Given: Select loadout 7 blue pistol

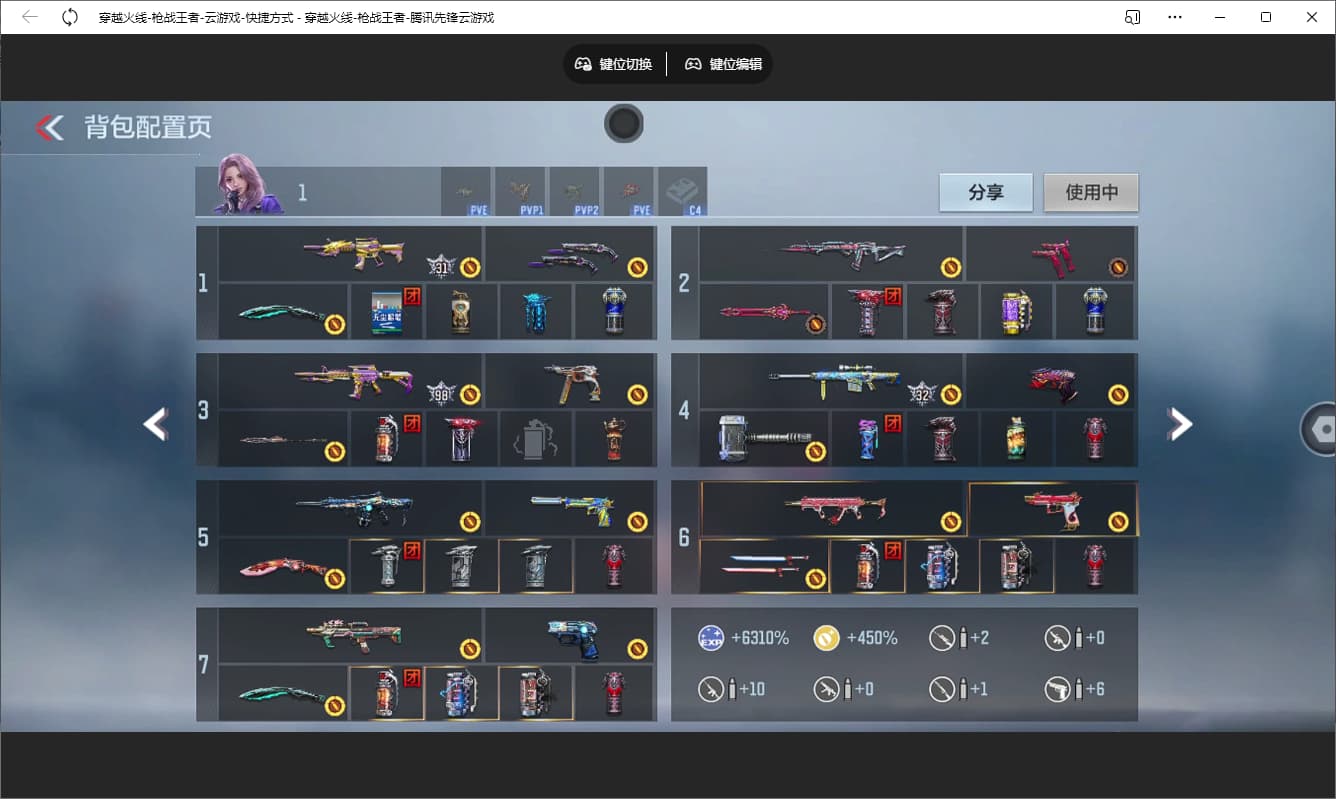Looking at the screenshot, I should (x=571, y=635).
